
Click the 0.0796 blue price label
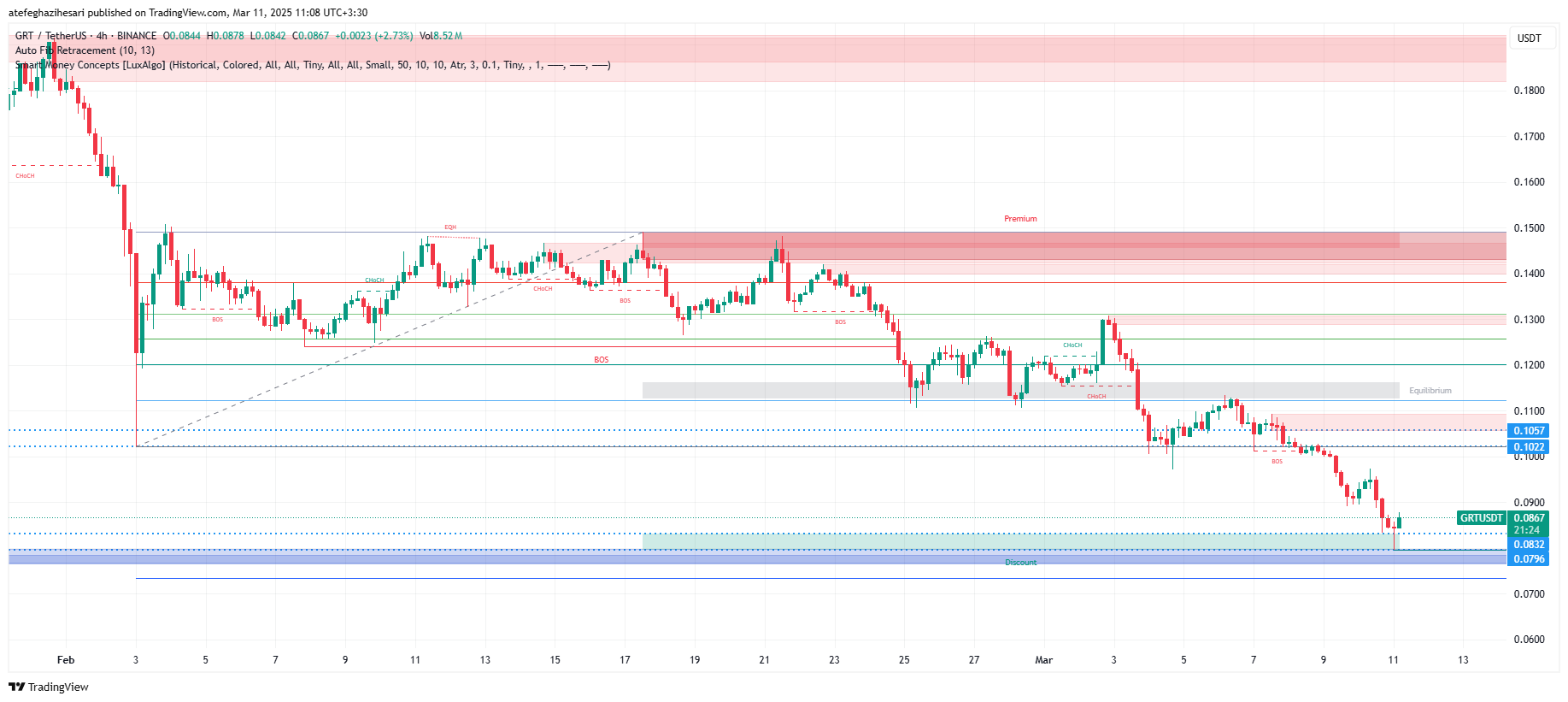click(x=1529, y=559)
